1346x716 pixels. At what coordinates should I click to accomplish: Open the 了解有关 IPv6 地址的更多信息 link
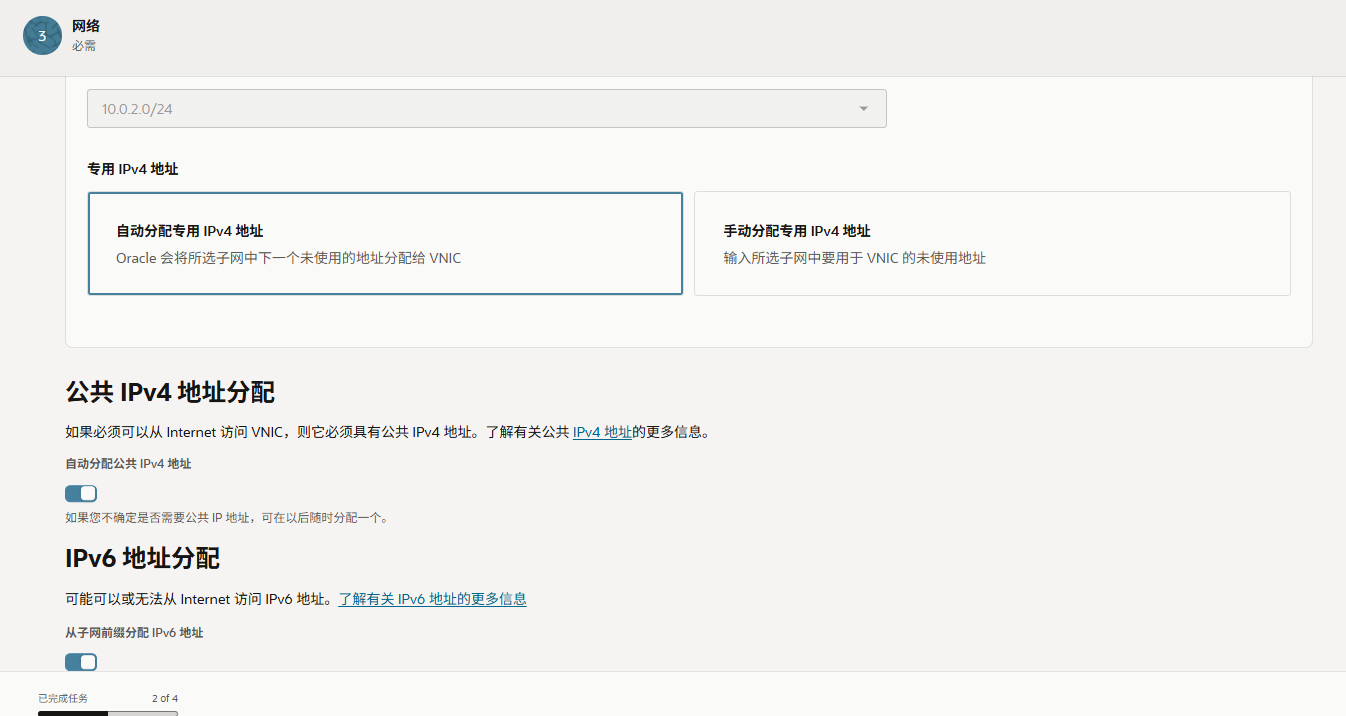click(x=432, y=599)
